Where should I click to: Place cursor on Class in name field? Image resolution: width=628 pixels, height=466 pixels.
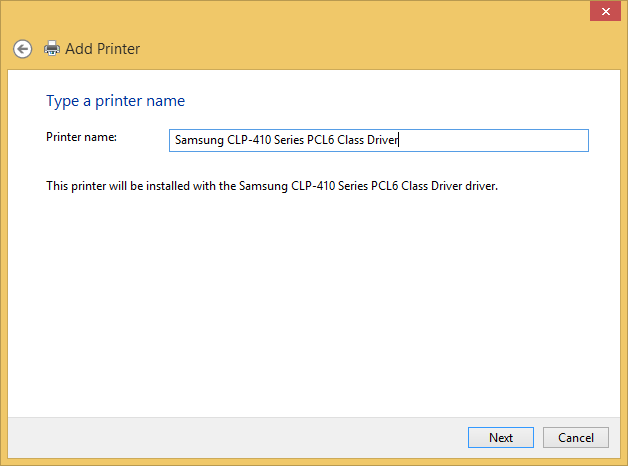click(350, 140)
